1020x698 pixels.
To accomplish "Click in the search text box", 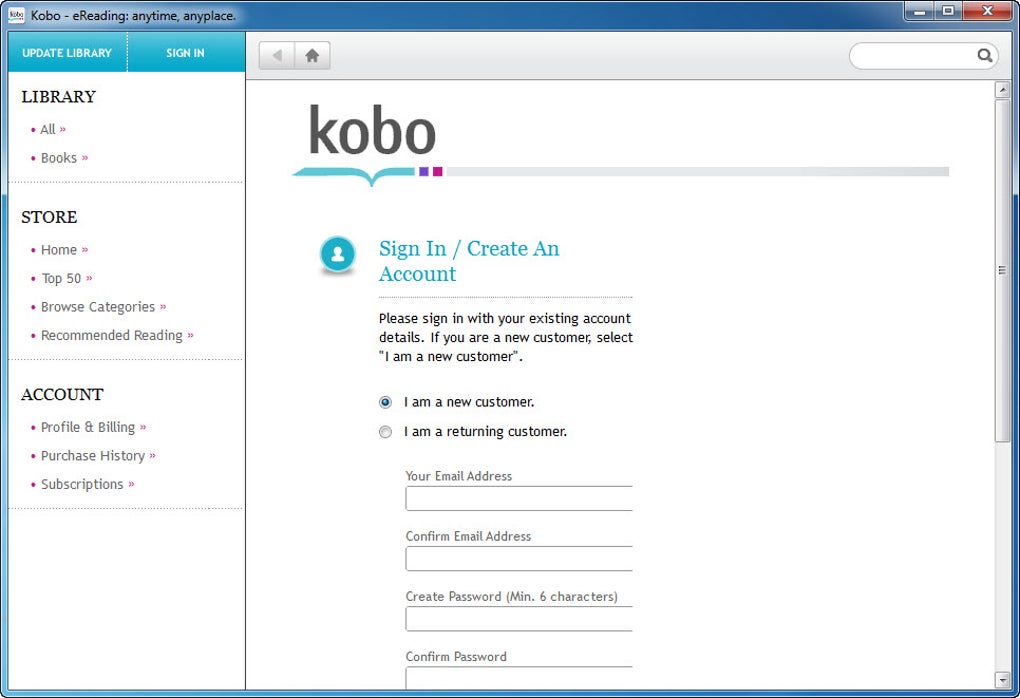I will (x=915, y=56).
